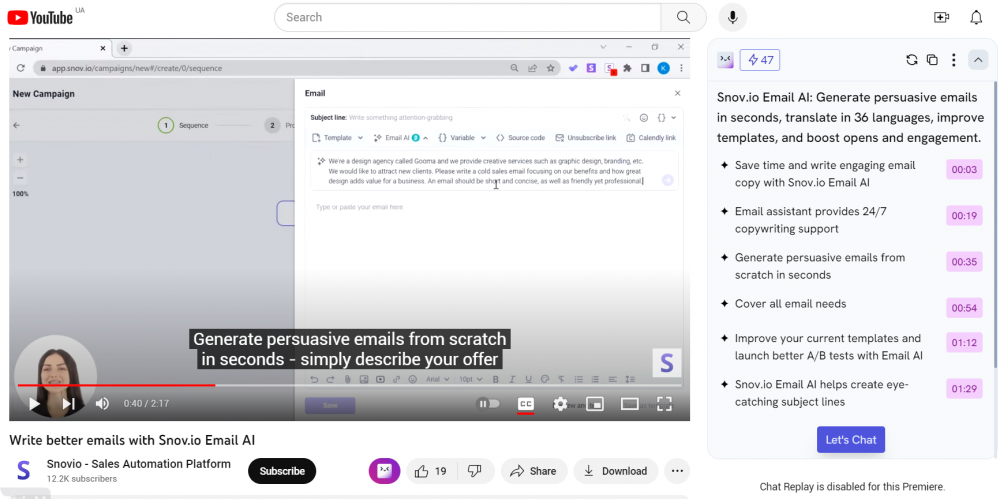Mute the video volume

[102, 403]
